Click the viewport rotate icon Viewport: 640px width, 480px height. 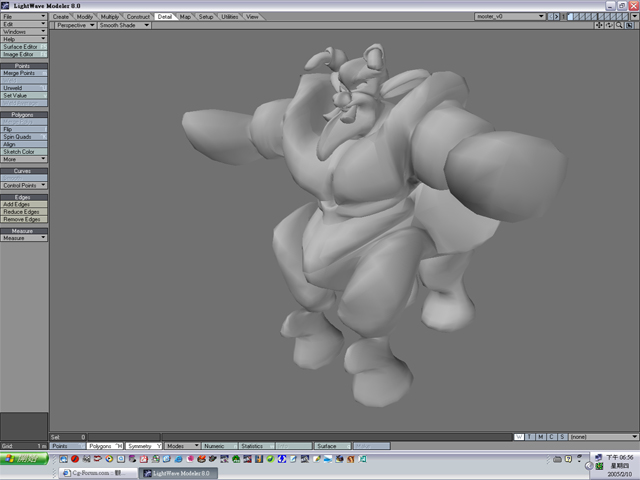pyautogui.click(x=609, y=25)
